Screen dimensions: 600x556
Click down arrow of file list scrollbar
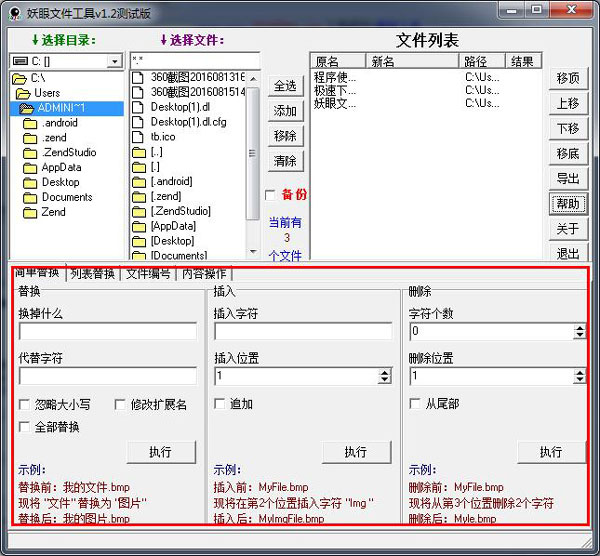(253, 251)
